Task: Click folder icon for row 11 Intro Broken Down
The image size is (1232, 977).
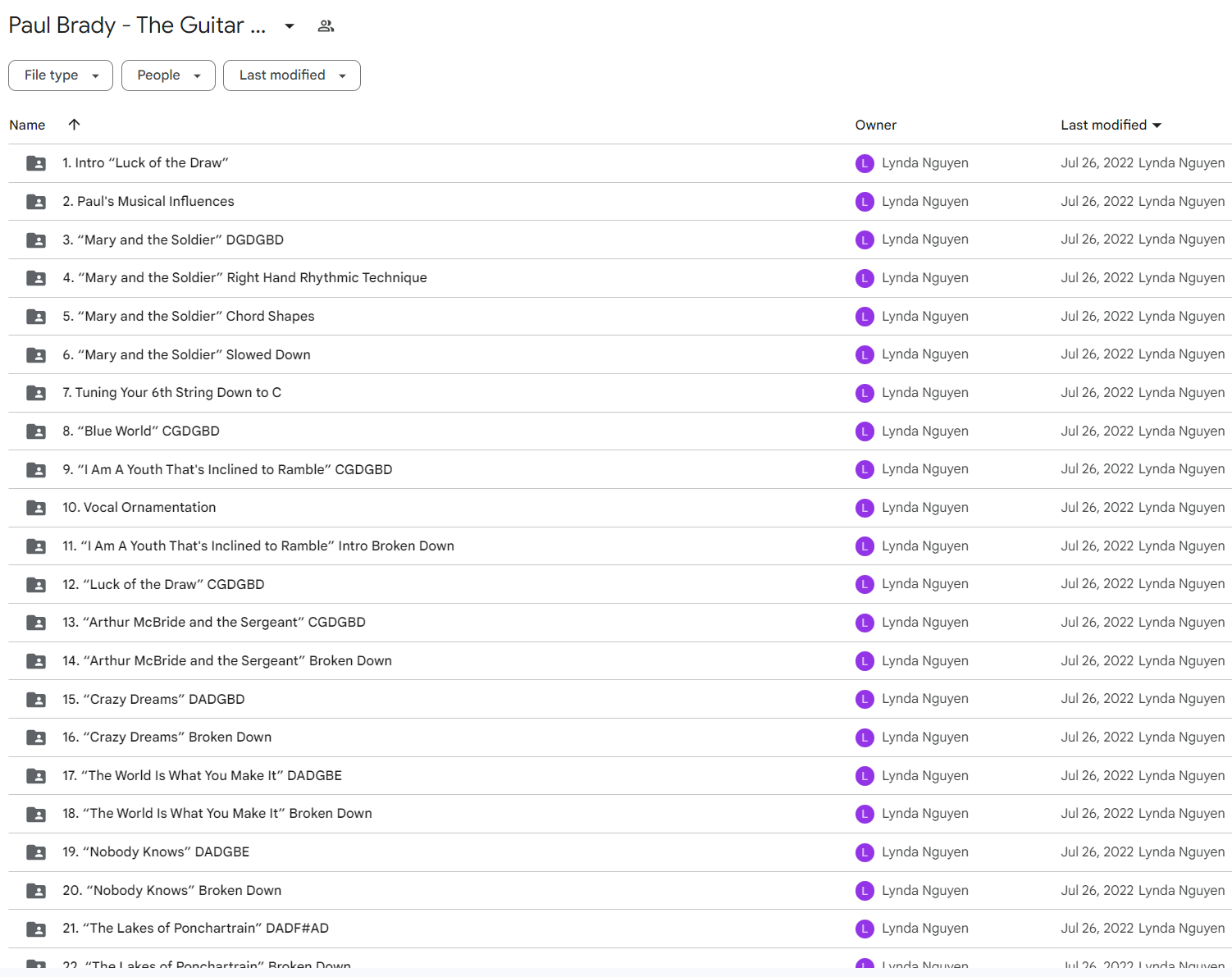Action: coord(36,546)
